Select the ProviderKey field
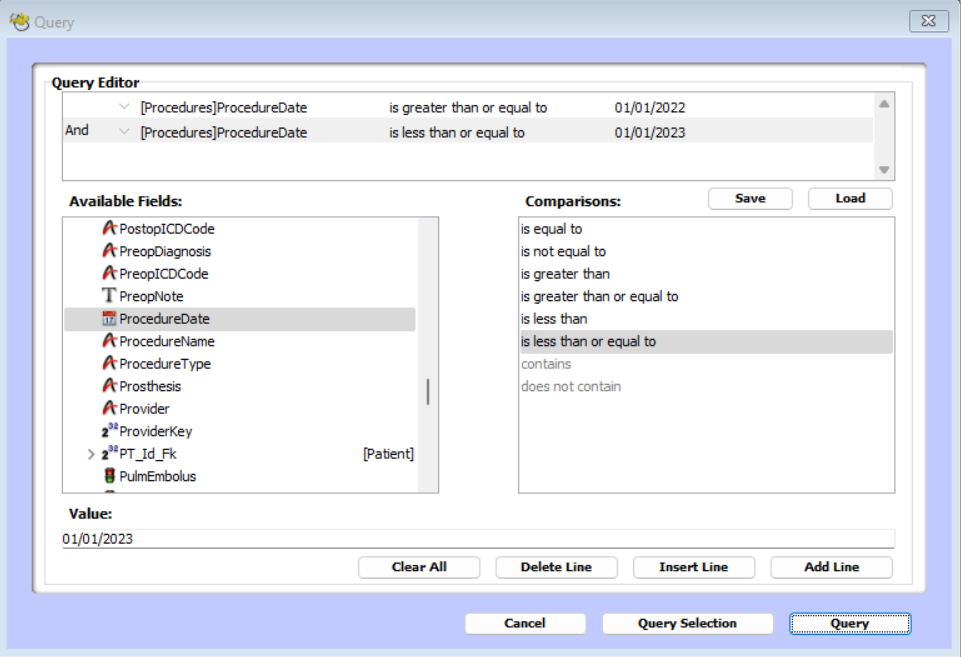The width and height of the screenshot is (961, 657). (x=240, y=431)
